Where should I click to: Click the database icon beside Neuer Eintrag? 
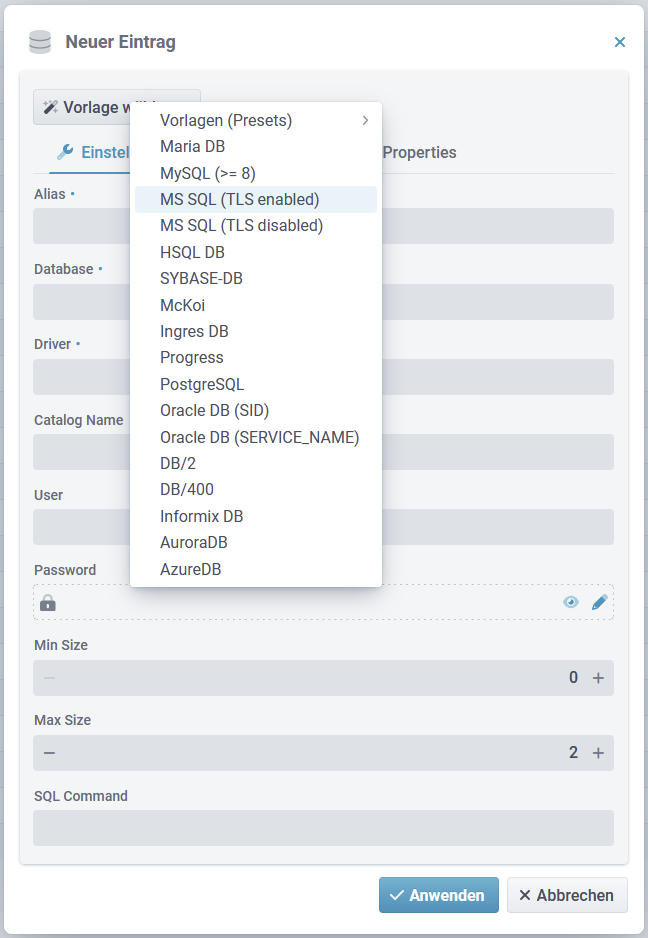(x=40, y=42)
